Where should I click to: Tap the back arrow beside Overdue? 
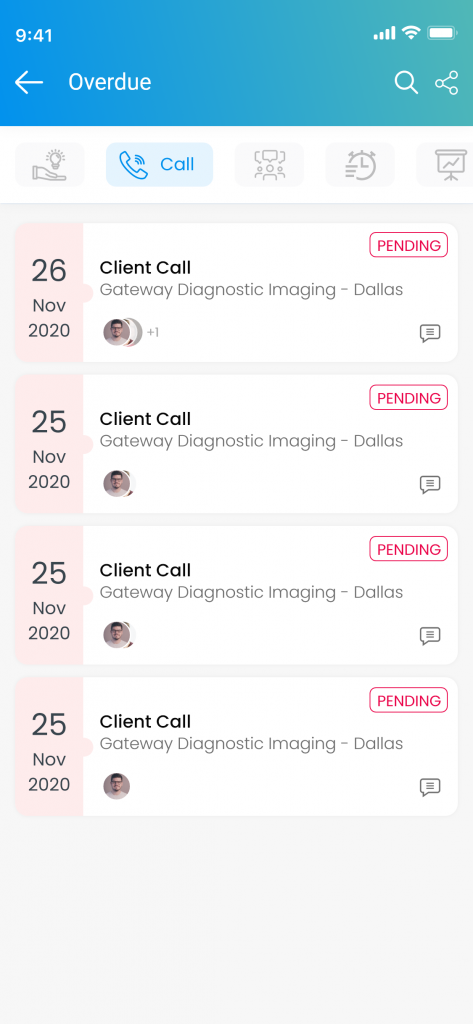coord(29,82)
